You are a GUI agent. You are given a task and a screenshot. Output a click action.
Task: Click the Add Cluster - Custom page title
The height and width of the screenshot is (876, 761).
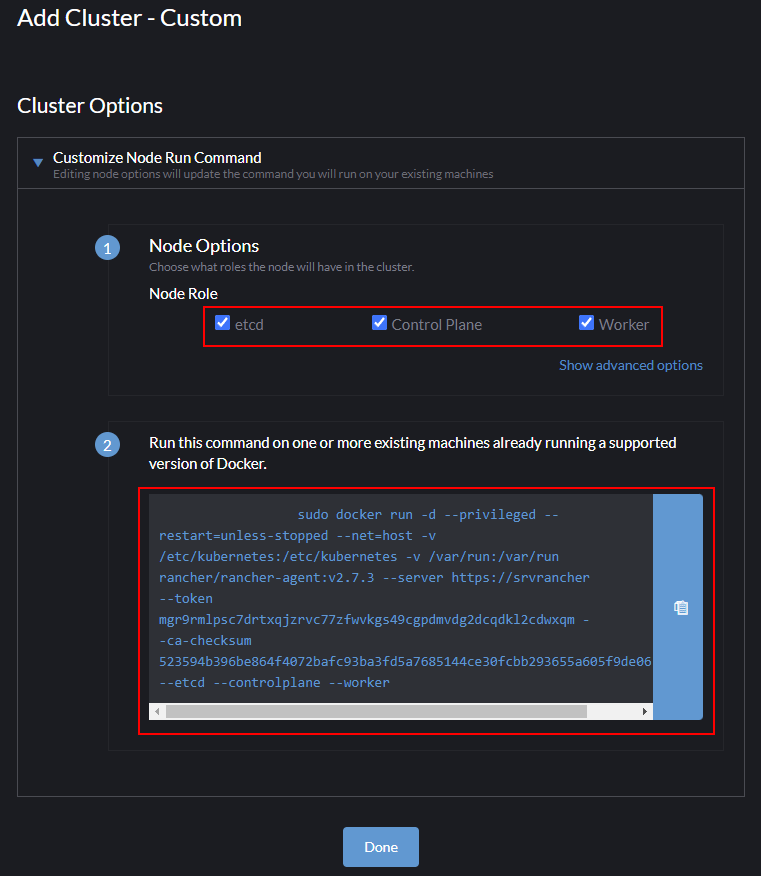[129, 18]
